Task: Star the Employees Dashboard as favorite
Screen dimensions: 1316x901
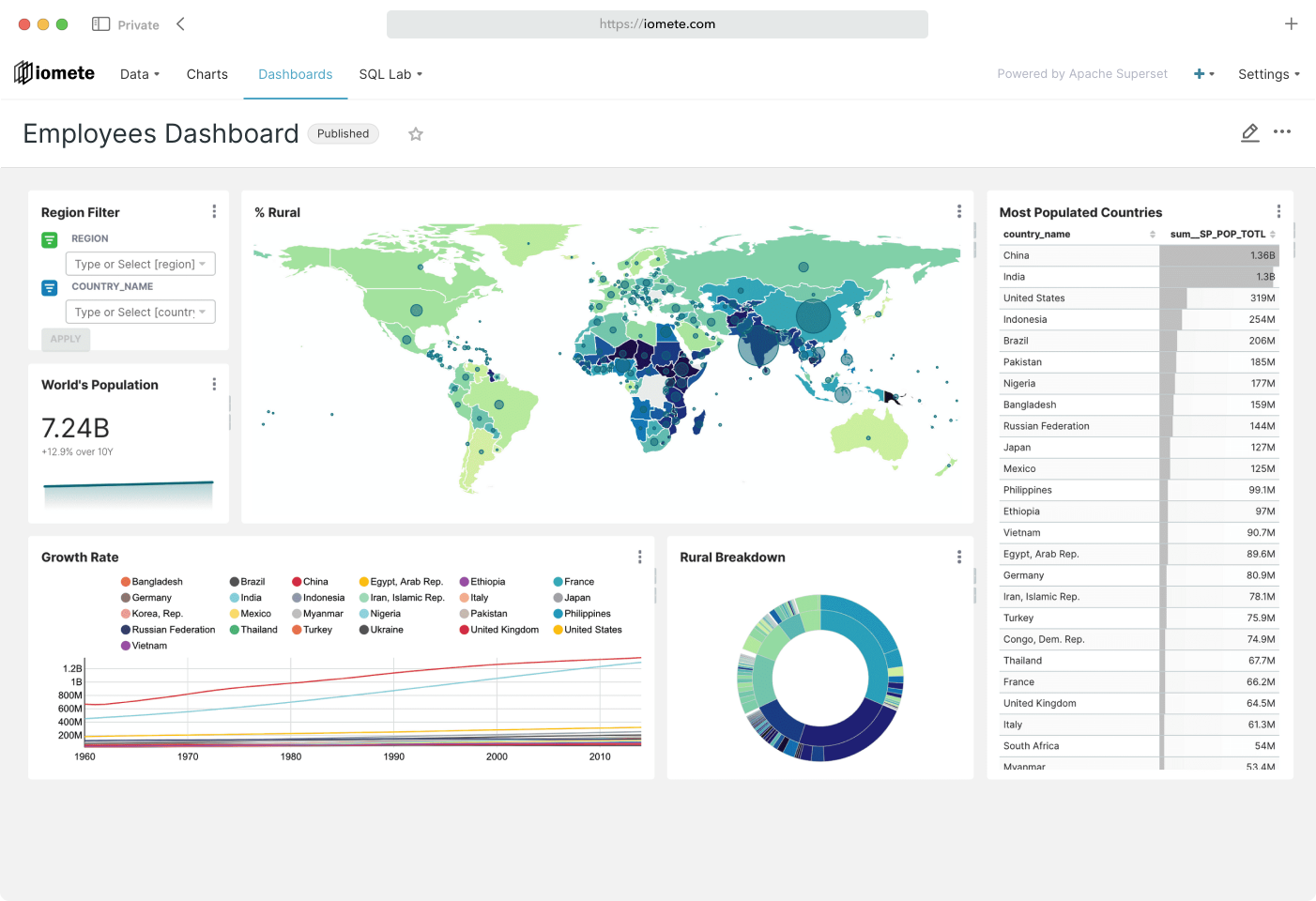Action: [415, 133]
